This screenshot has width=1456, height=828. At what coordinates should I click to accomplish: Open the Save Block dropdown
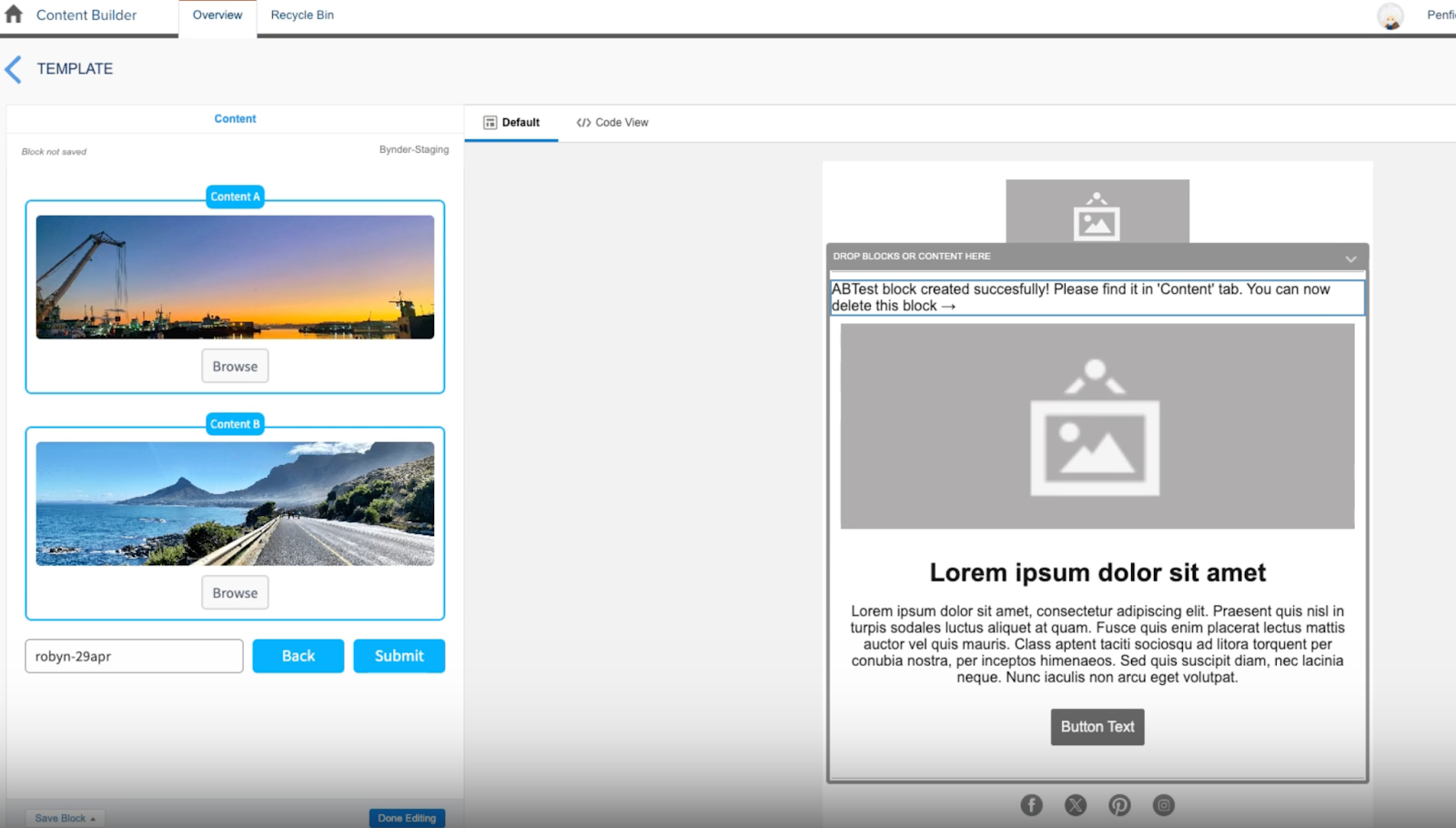click(x=65, y=818)
